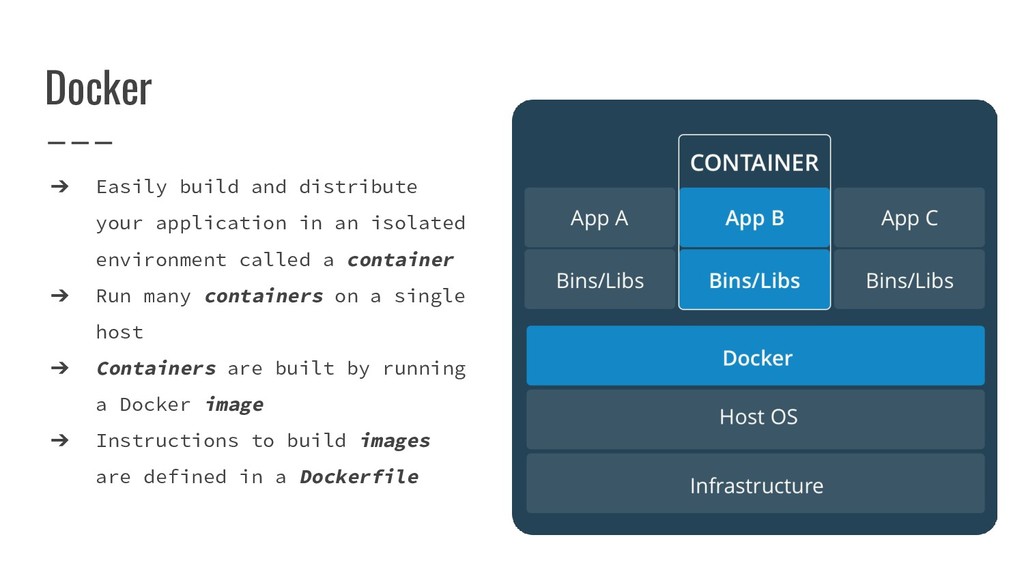Click the Docker slide title
Viewport: 1024px width, 576px height.
click(99, 88)
